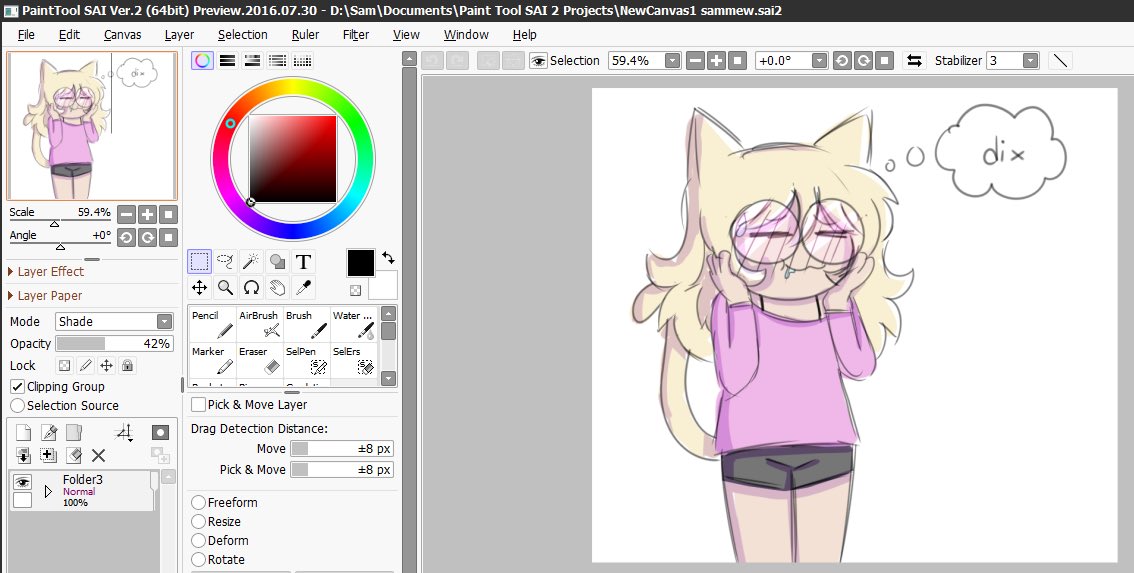Select Deform transform option
1134x573 pixels.
198,540
